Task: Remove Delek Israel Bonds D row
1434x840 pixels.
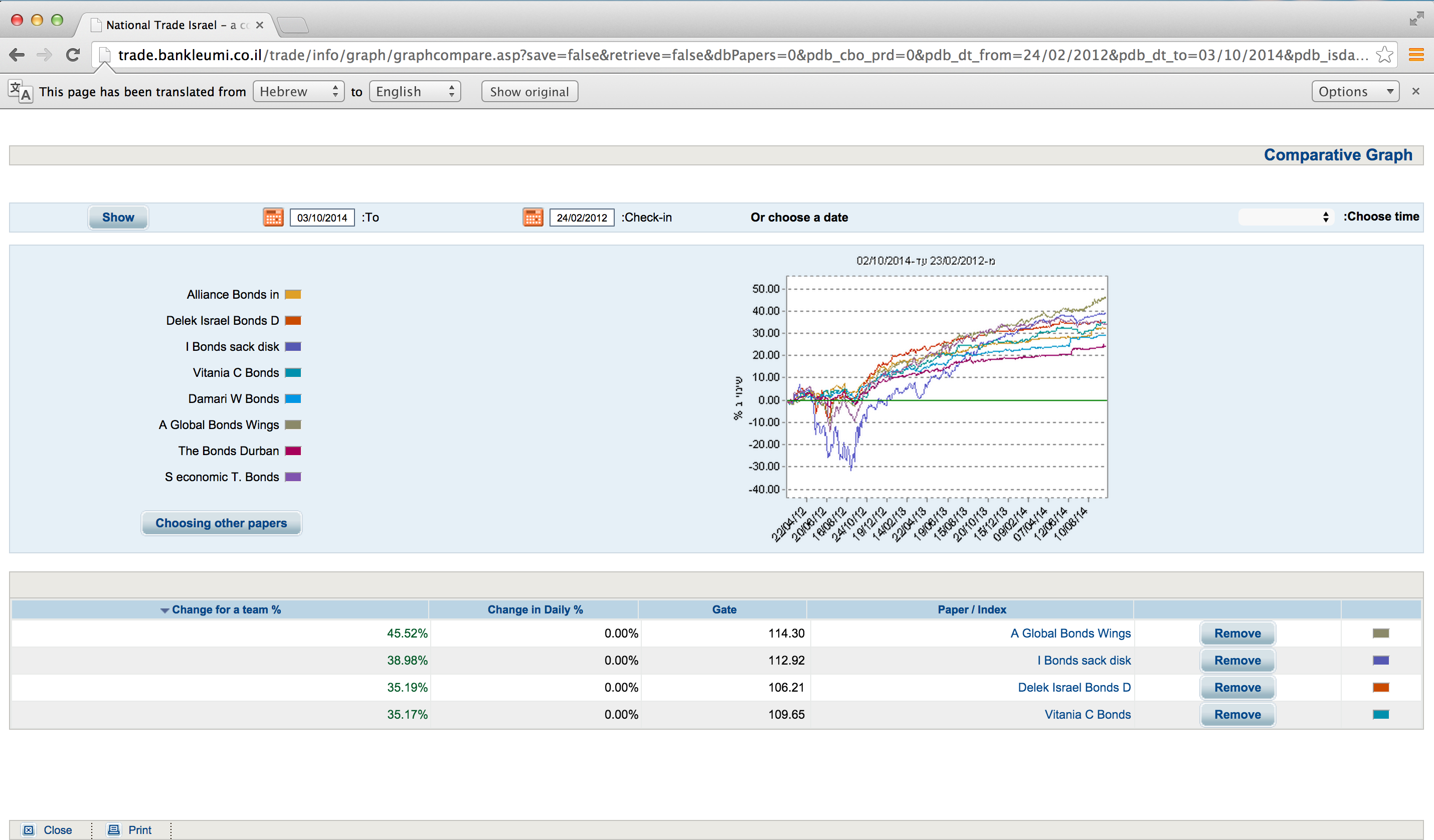Action: [x=1237, y=688]
